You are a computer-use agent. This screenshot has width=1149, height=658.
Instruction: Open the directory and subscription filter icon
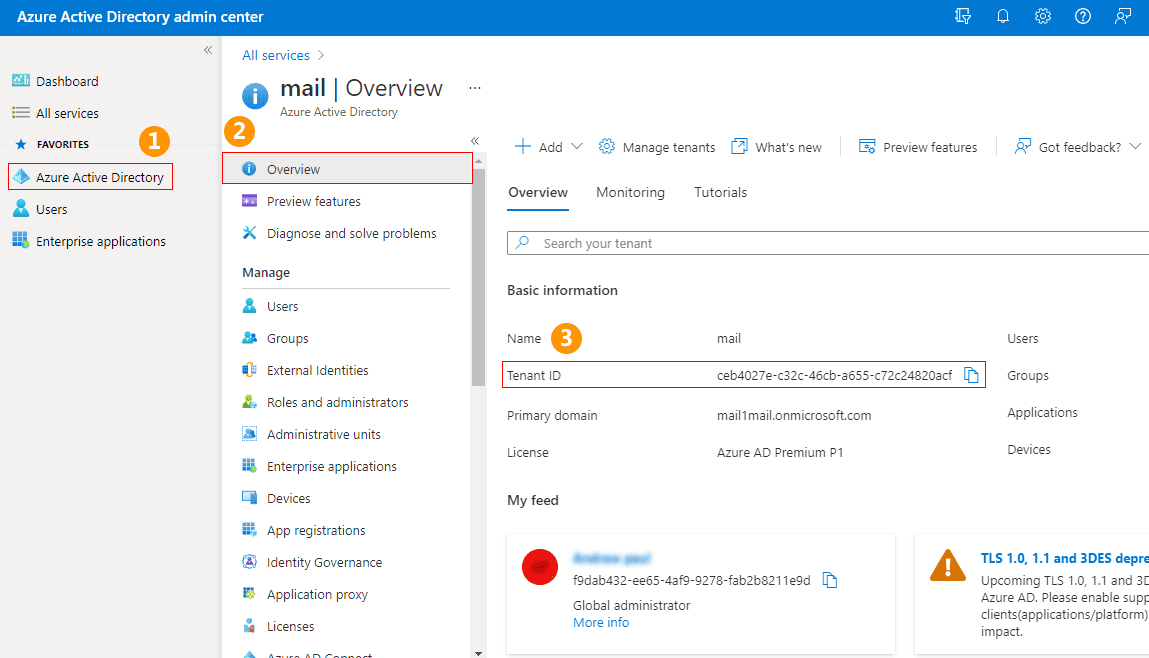(x=963, y=17)
